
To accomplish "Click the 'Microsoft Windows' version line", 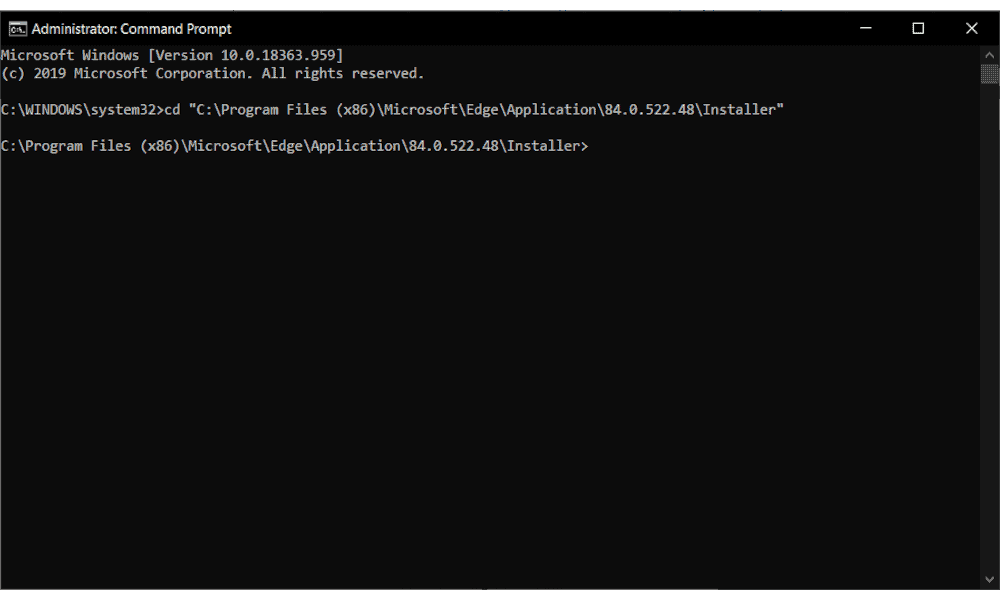I will pos(172,55).
